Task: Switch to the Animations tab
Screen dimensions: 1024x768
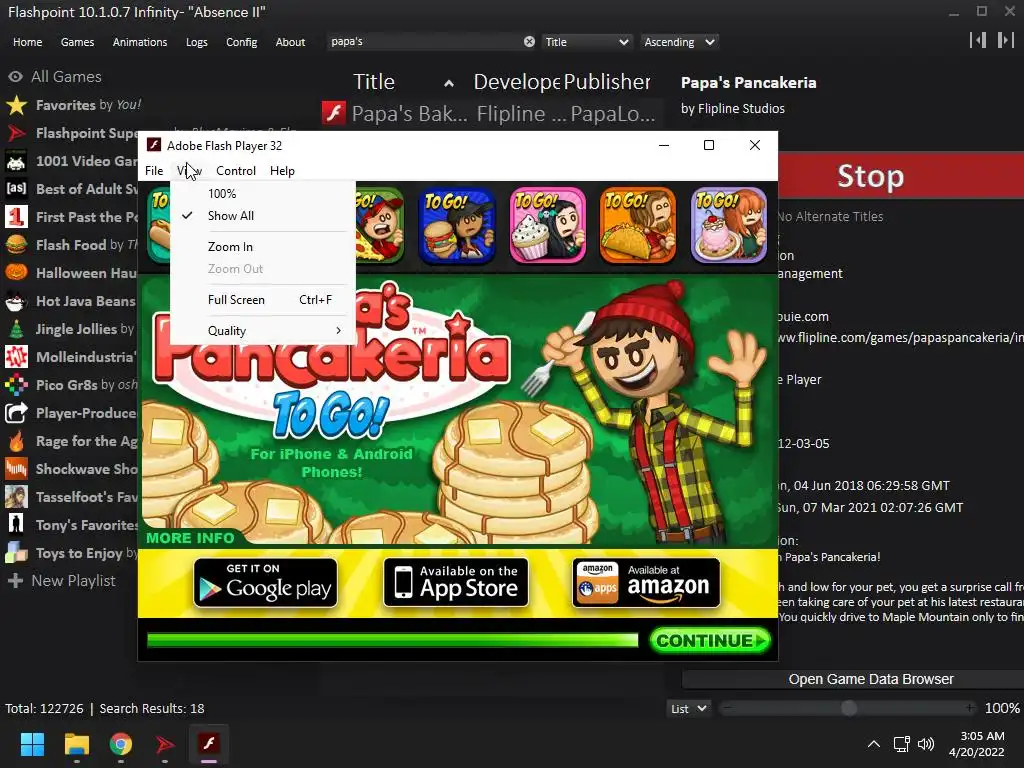Action: [140, 42]
